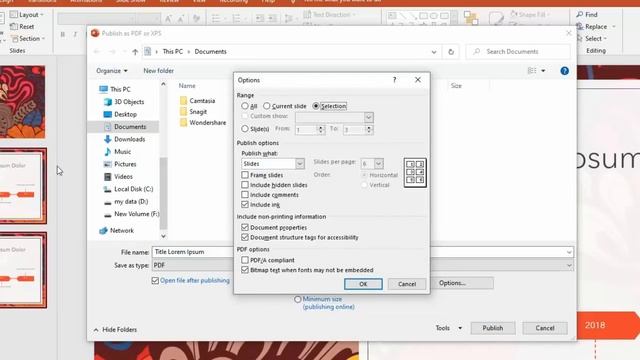Open the Select dropdown in Editing group
The image size is (640, 360).
point(593,38)
